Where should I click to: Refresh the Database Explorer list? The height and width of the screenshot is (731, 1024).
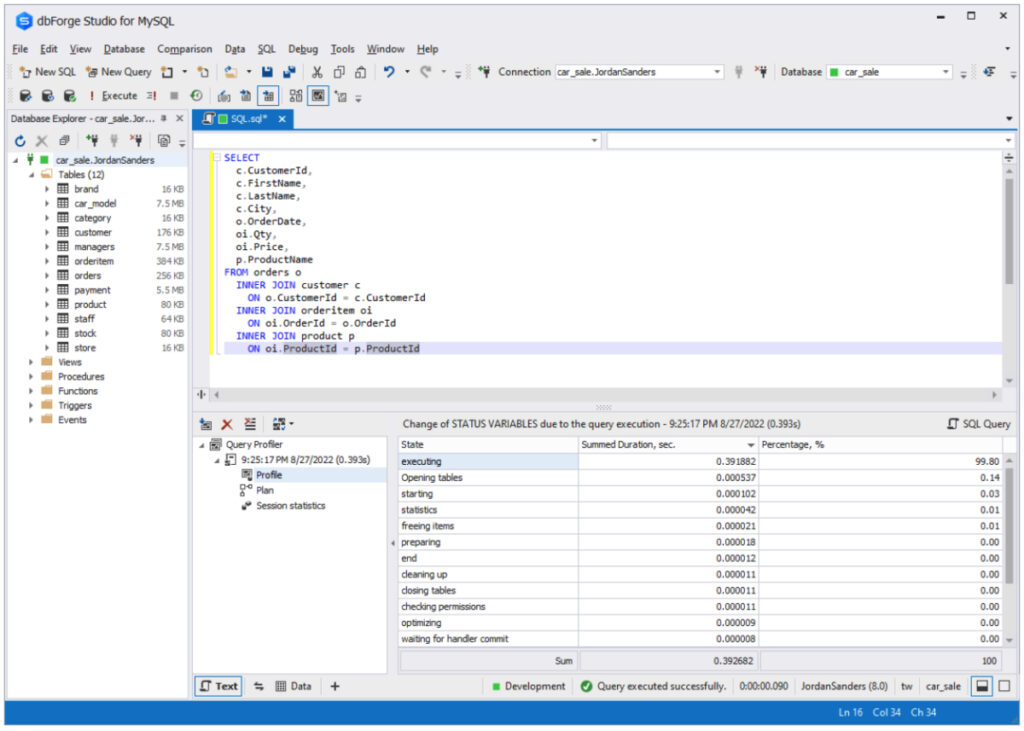(x=18, y=140)
